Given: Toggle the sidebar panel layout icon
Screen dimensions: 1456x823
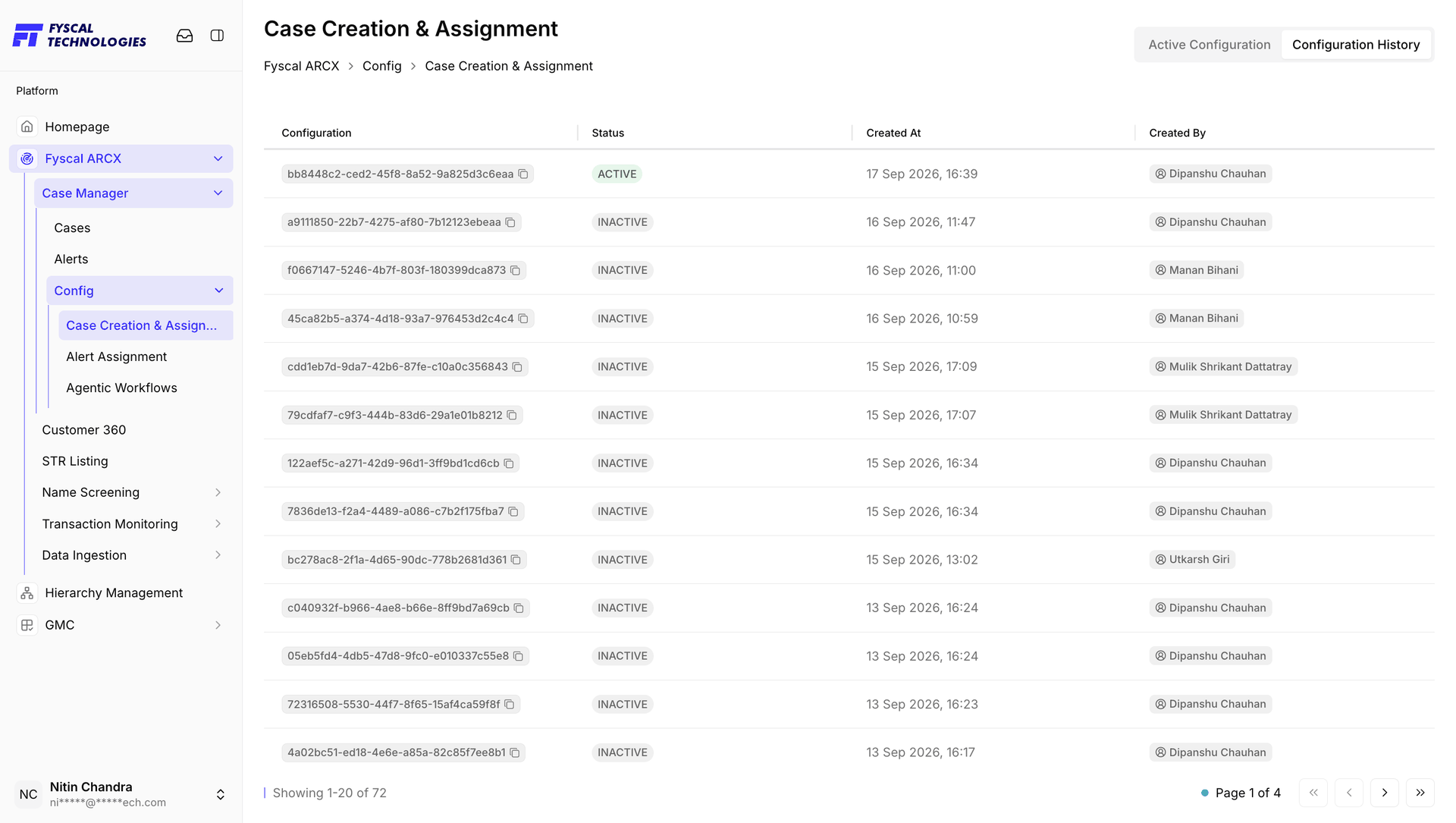Looking at the screenshot, I should coord(217,36).
